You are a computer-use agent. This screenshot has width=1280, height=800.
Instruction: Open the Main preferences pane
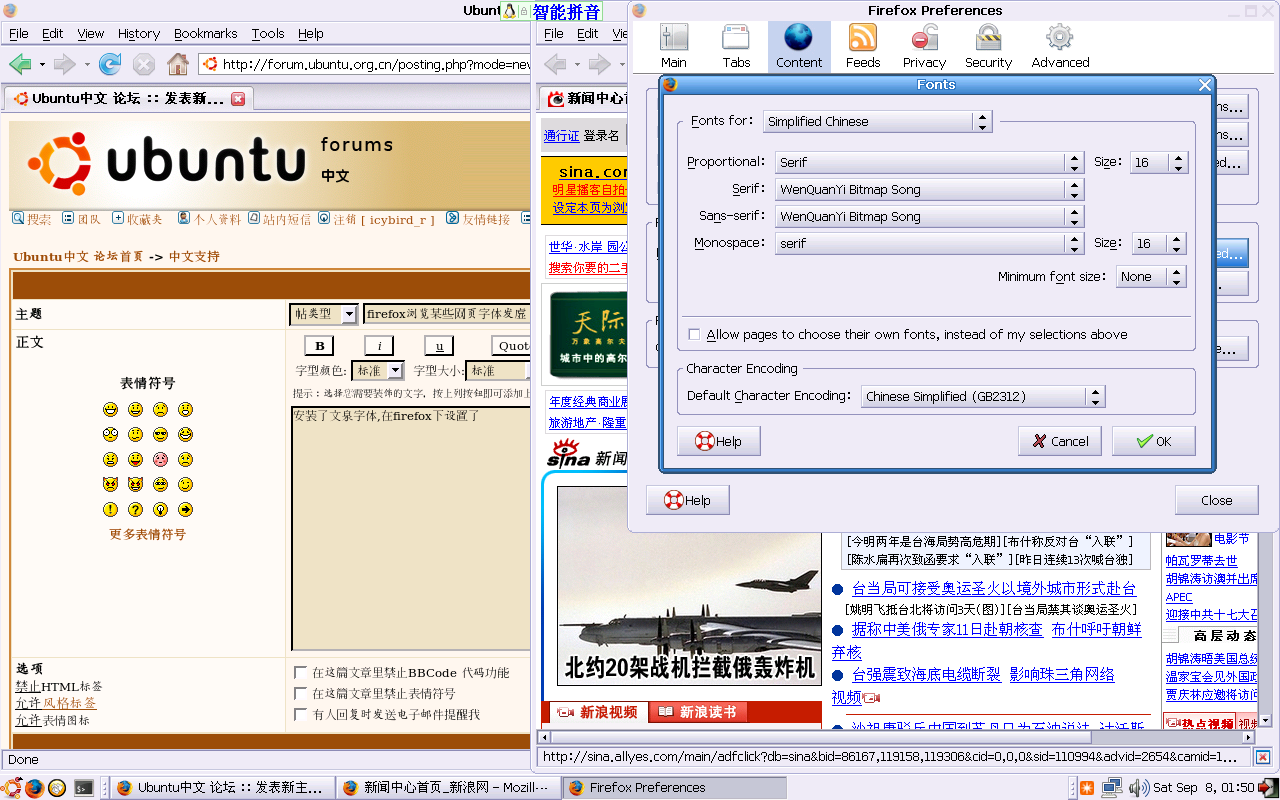pyautogui.click(x=674, y=47)
